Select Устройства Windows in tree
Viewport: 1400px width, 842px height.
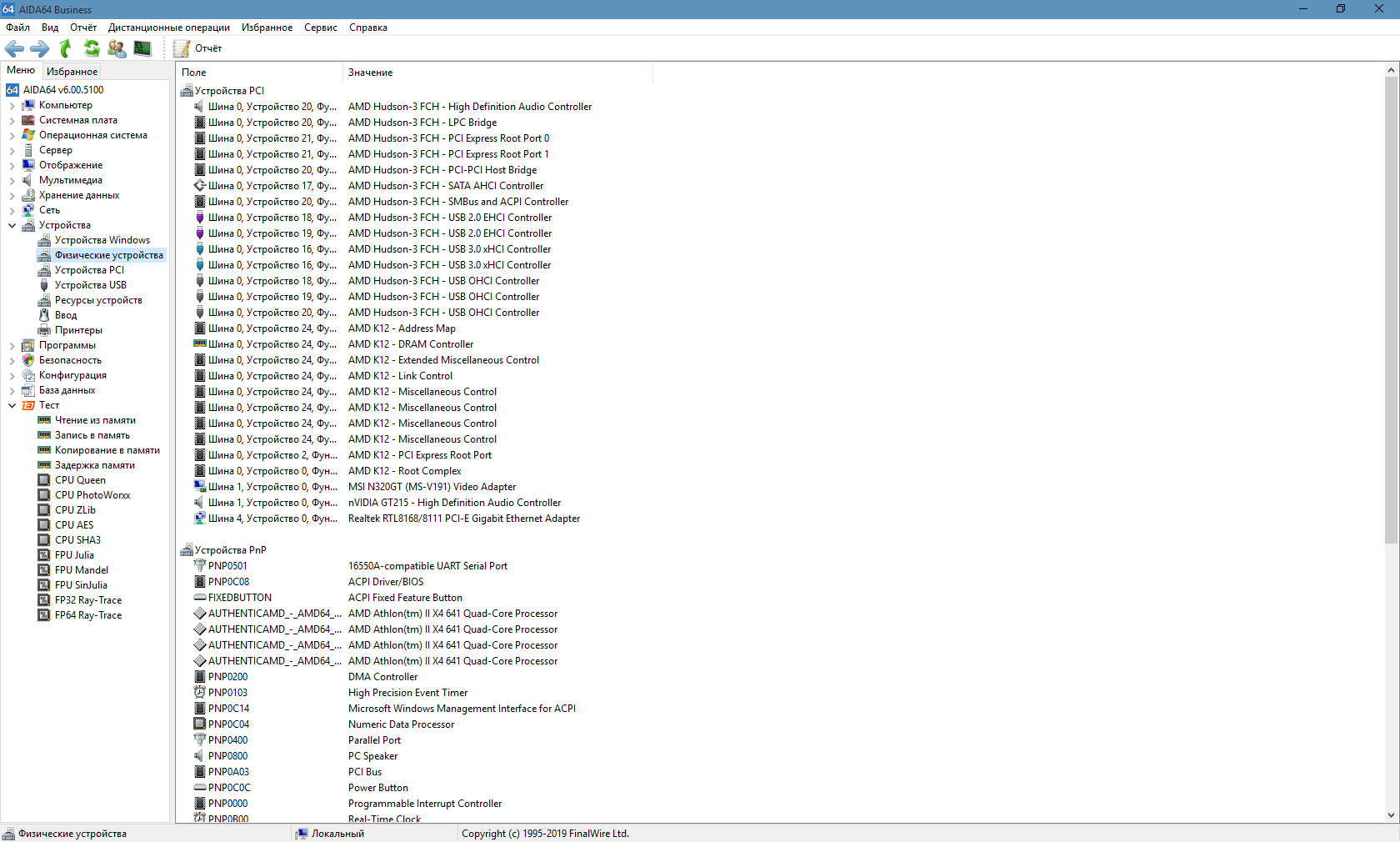[102, 240]
